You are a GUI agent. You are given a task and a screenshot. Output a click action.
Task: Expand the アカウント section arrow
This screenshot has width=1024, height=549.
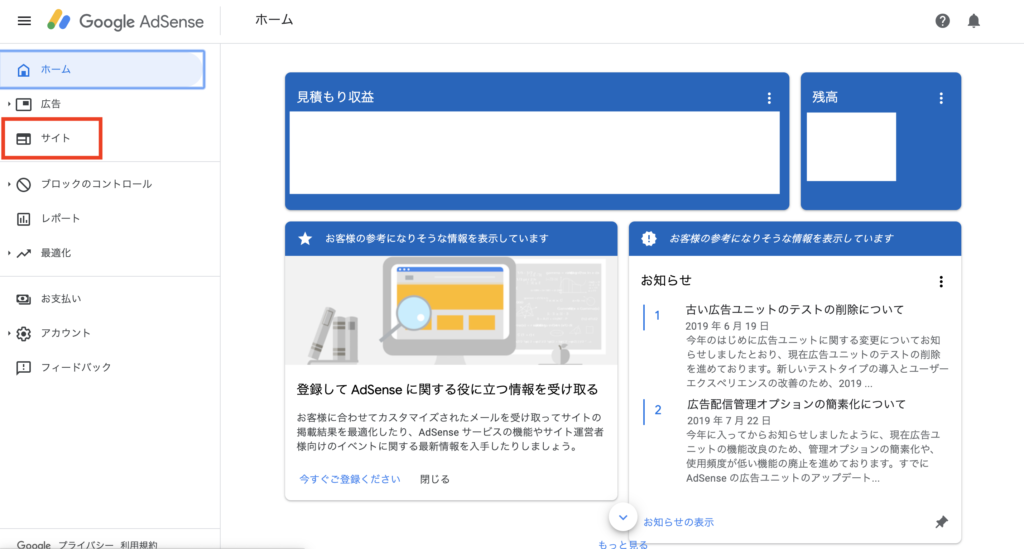(8, 333)
